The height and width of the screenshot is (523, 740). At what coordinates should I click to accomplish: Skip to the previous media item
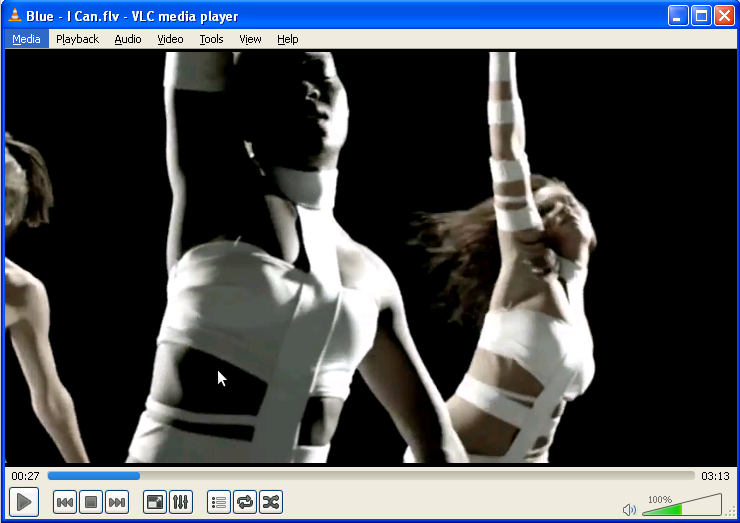pos(65,502)
